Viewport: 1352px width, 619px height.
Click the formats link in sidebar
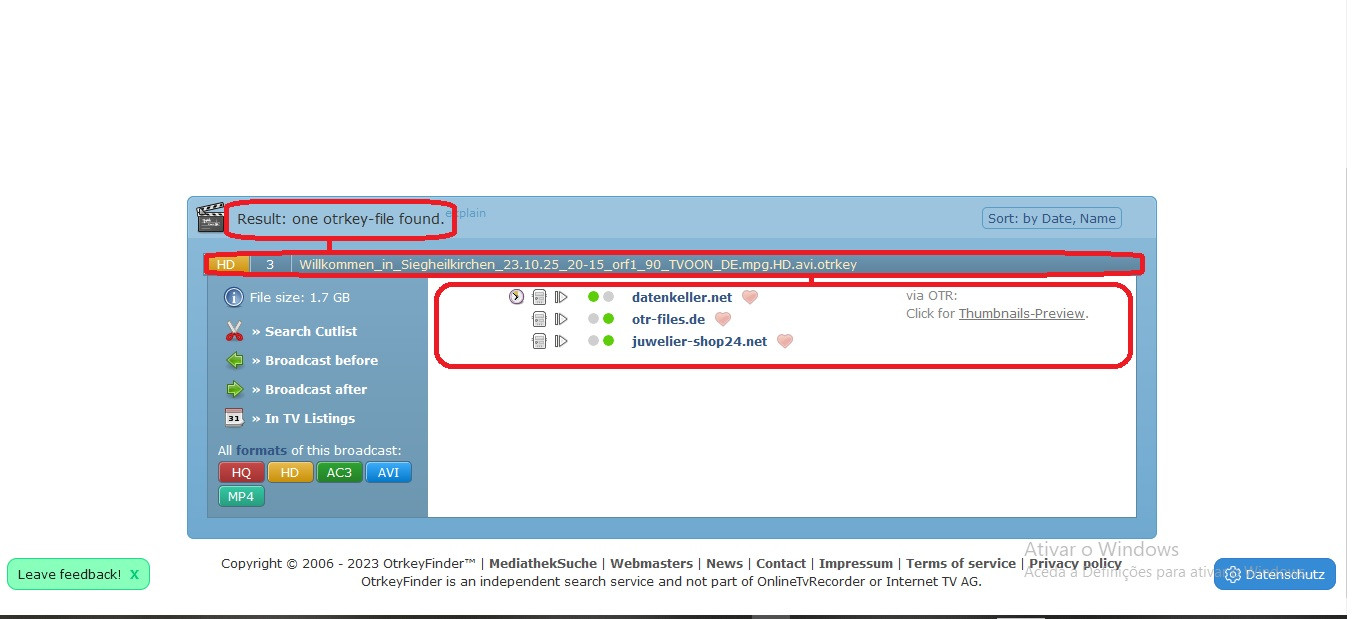[262, 450]
